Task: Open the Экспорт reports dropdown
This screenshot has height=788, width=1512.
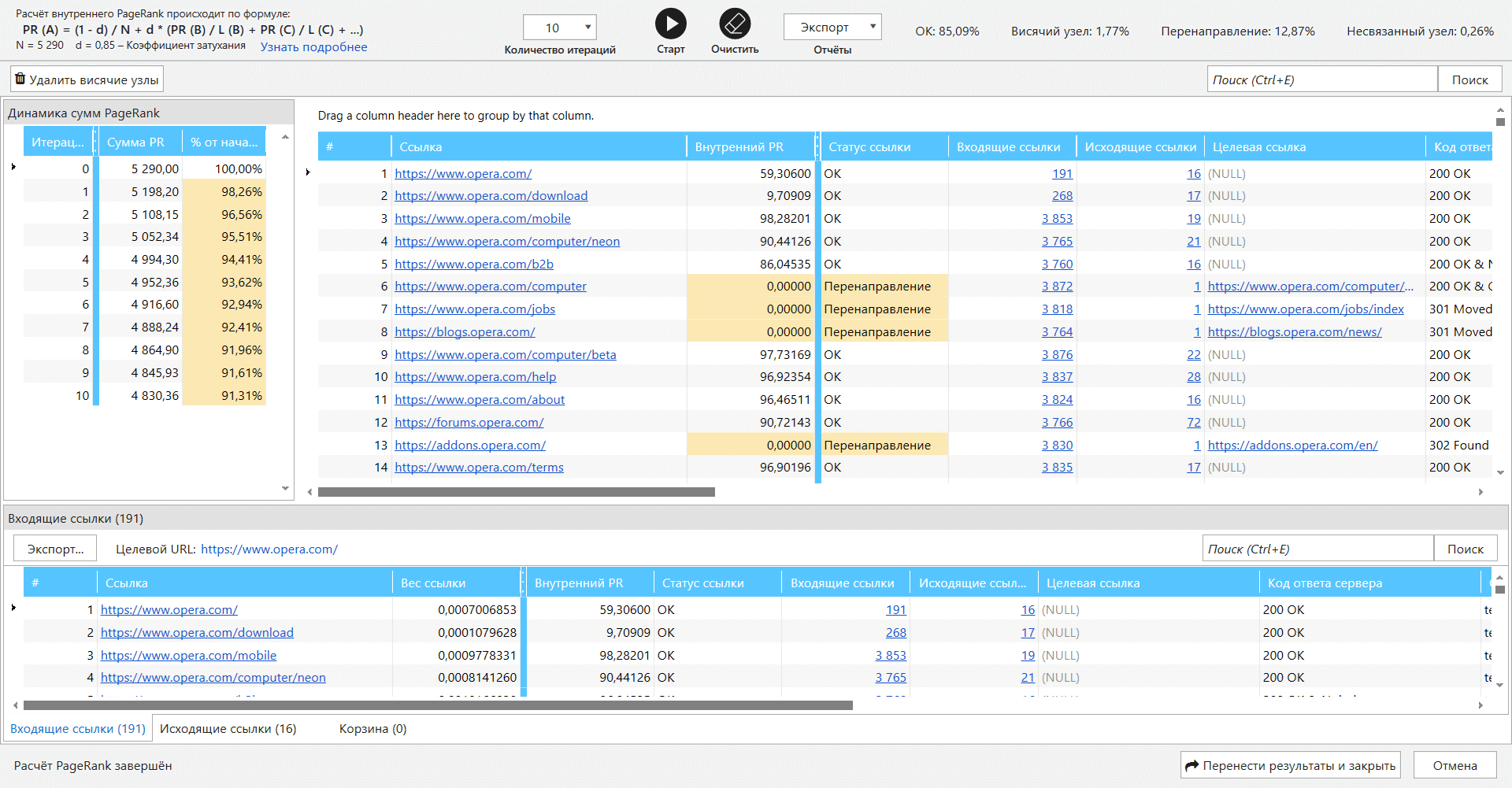Action: pos(832,27)
